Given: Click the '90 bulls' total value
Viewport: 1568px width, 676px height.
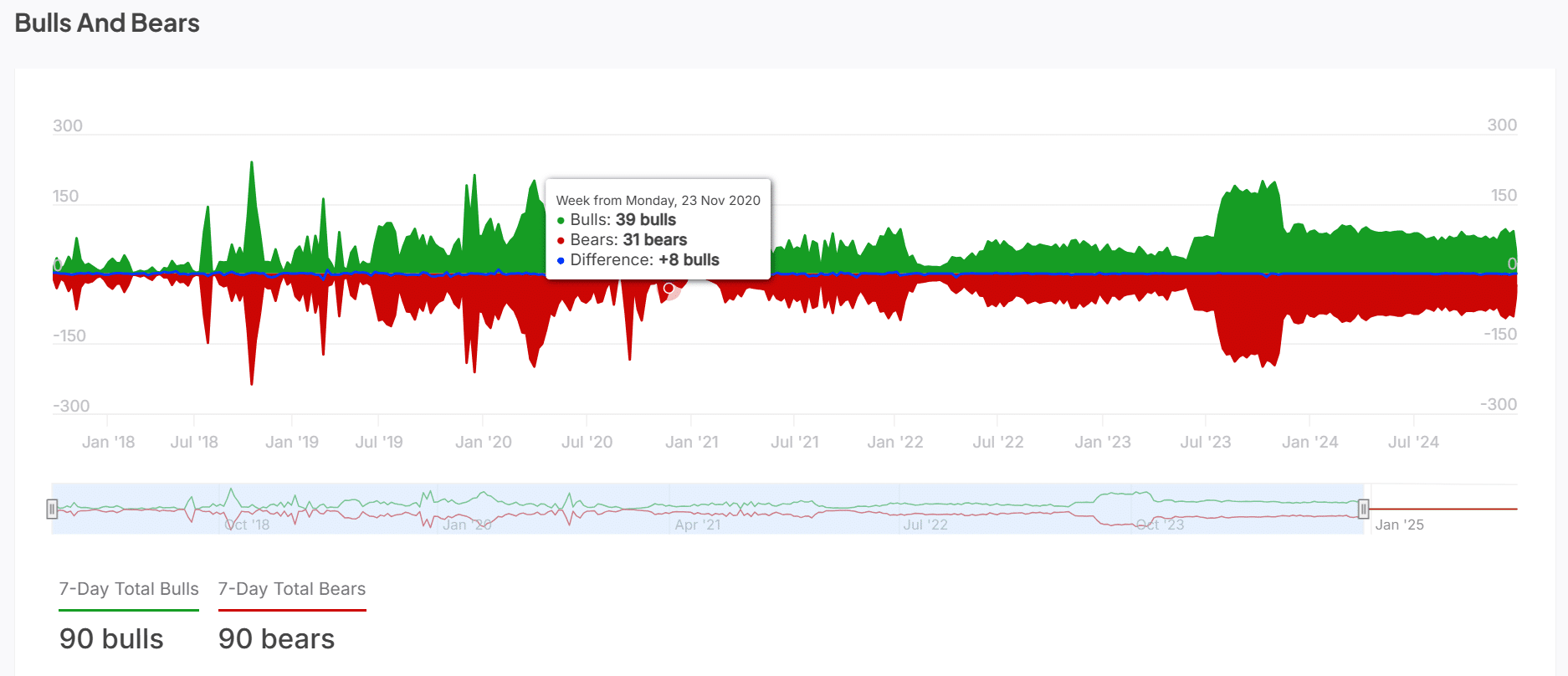Looking at the screenshot, I should pos(111,639).
